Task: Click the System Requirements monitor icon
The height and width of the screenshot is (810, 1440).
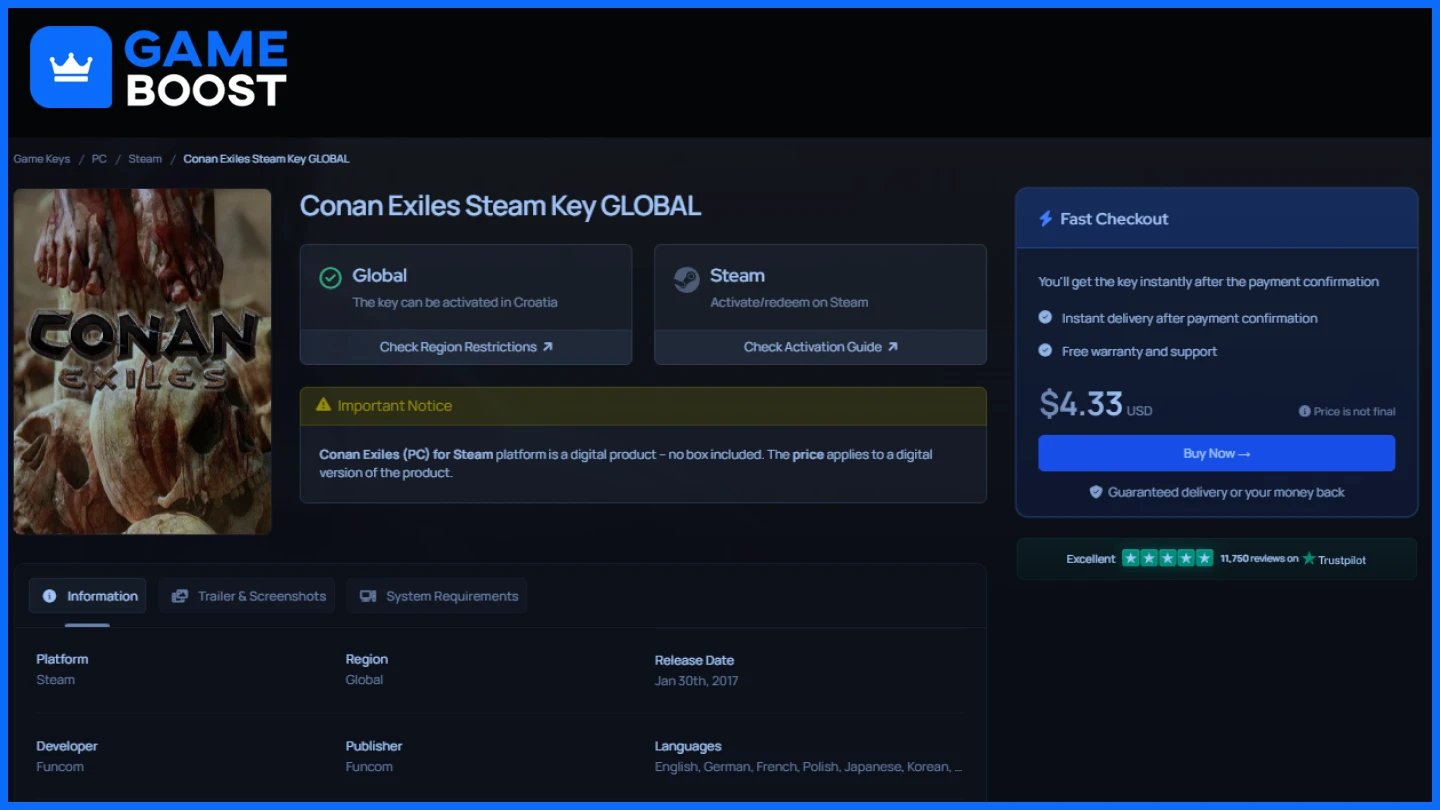Action: pos(368,596)
